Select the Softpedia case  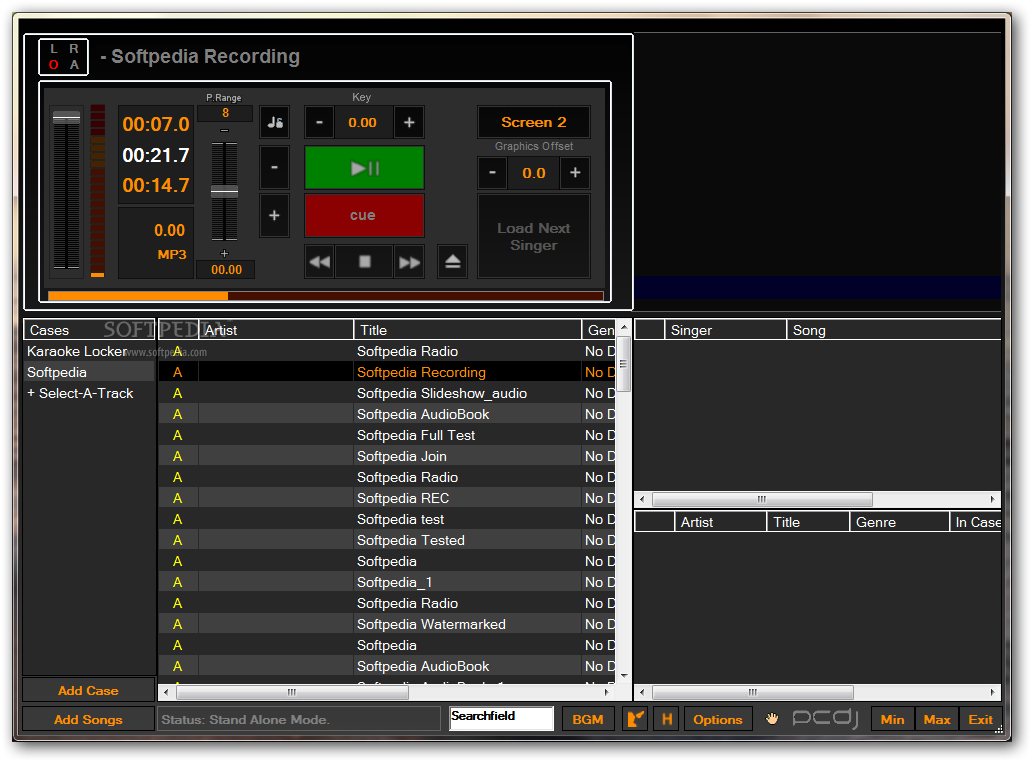pos(88,372)
